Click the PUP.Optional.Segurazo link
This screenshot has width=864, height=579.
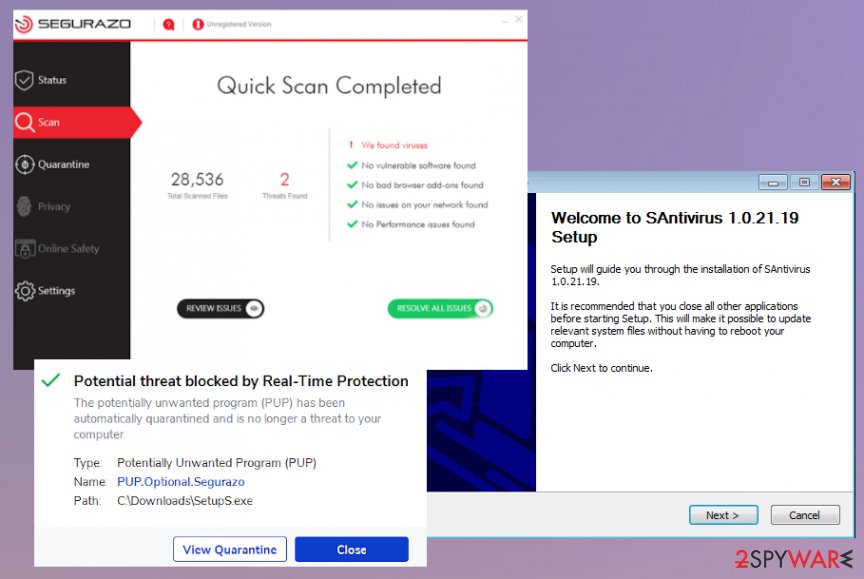[x=181, y=482]
